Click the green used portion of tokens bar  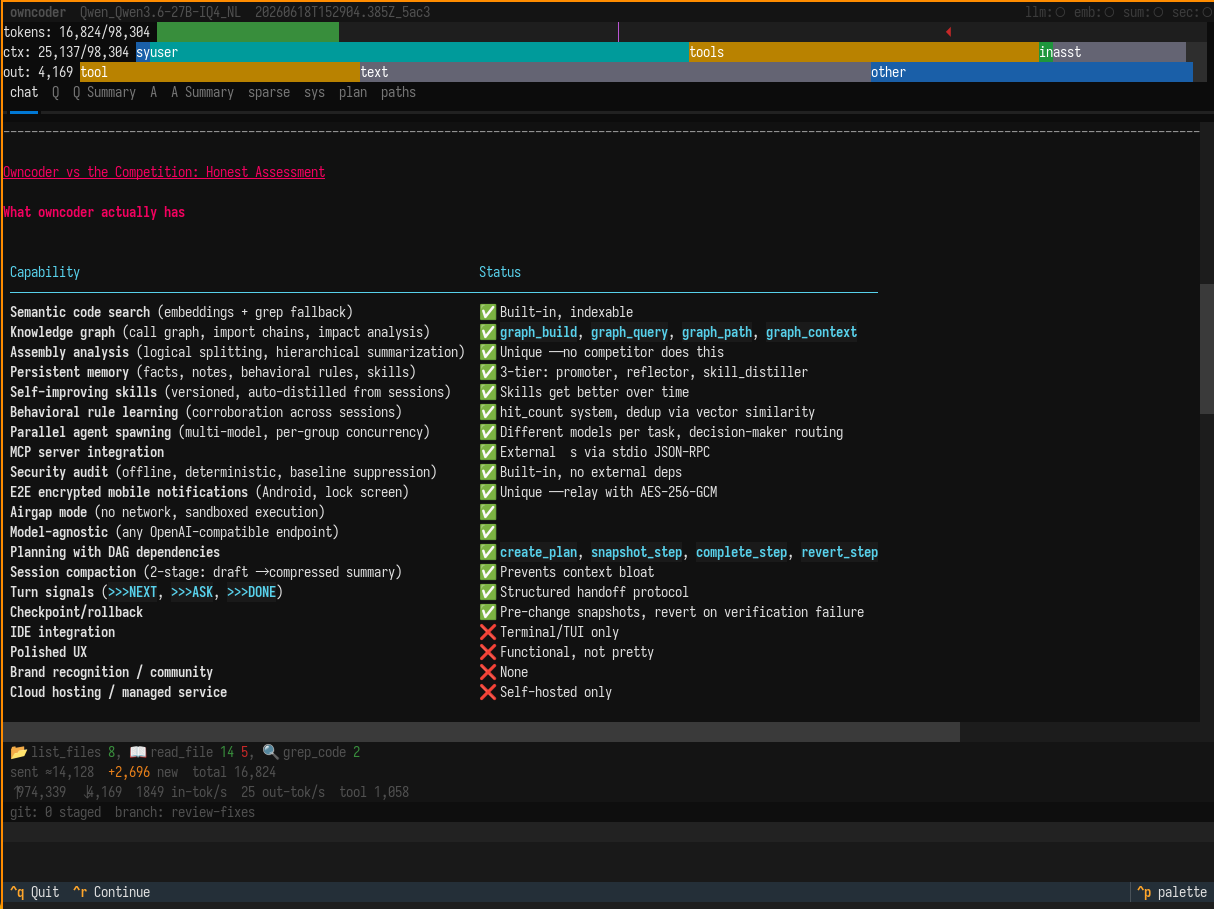click(248, 32)
